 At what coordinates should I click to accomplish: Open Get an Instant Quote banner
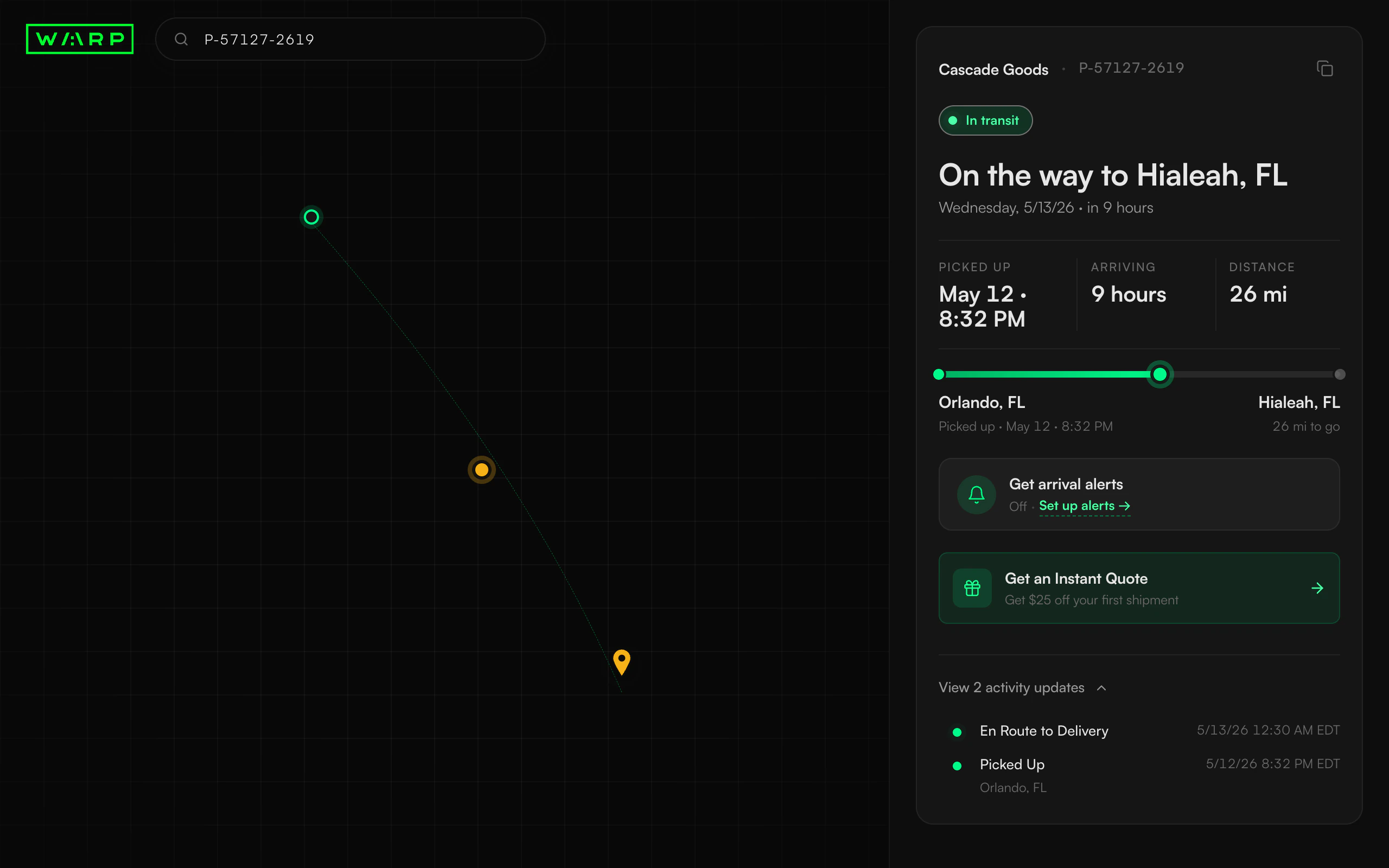click(1139, 588)
